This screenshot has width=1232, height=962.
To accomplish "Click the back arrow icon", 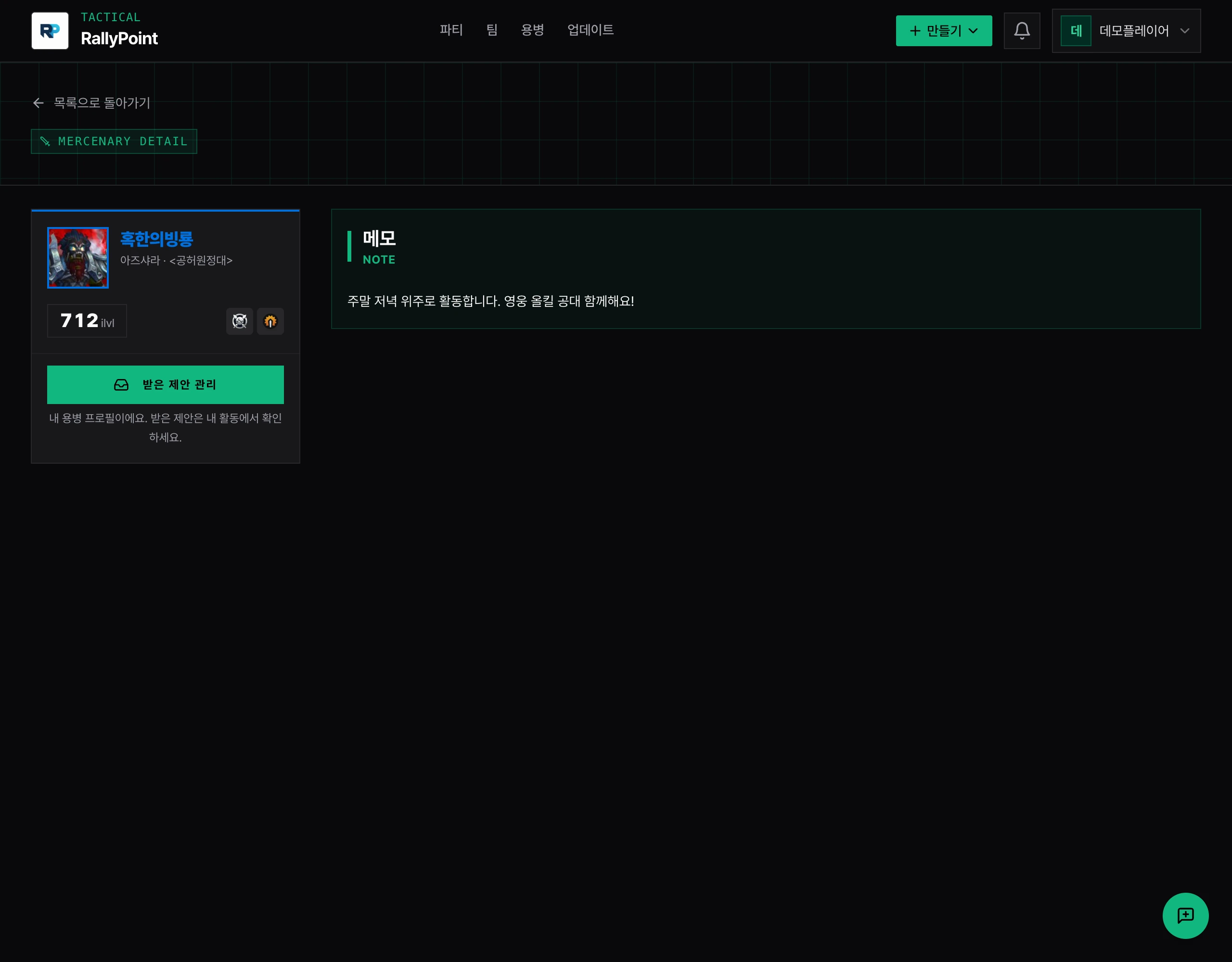I will click(x=38, y=102).
